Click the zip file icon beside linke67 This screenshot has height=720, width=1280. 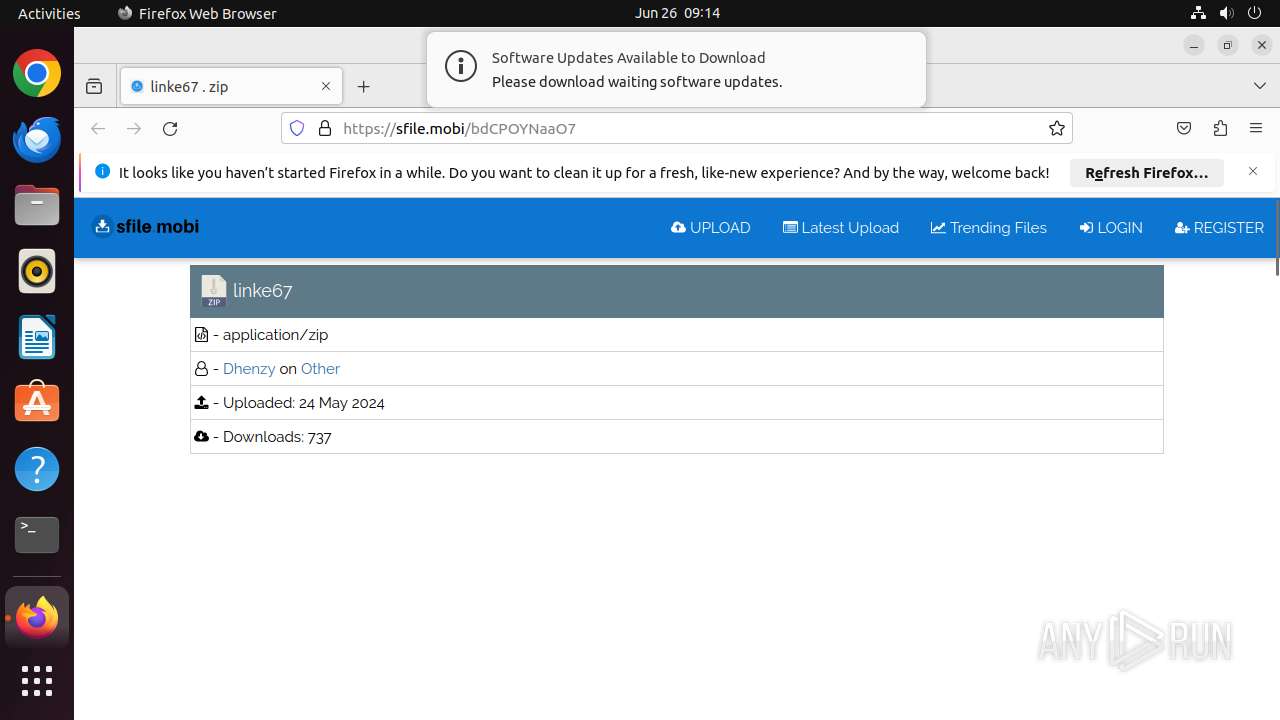tap(213, 291)
